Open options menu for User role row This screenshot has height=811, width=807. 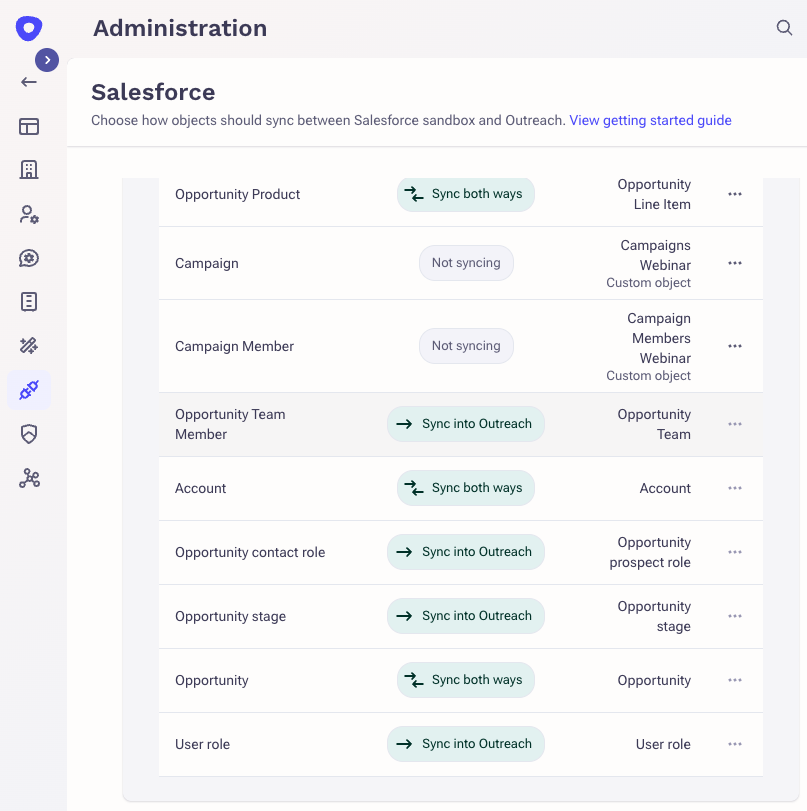pos(735,744)
